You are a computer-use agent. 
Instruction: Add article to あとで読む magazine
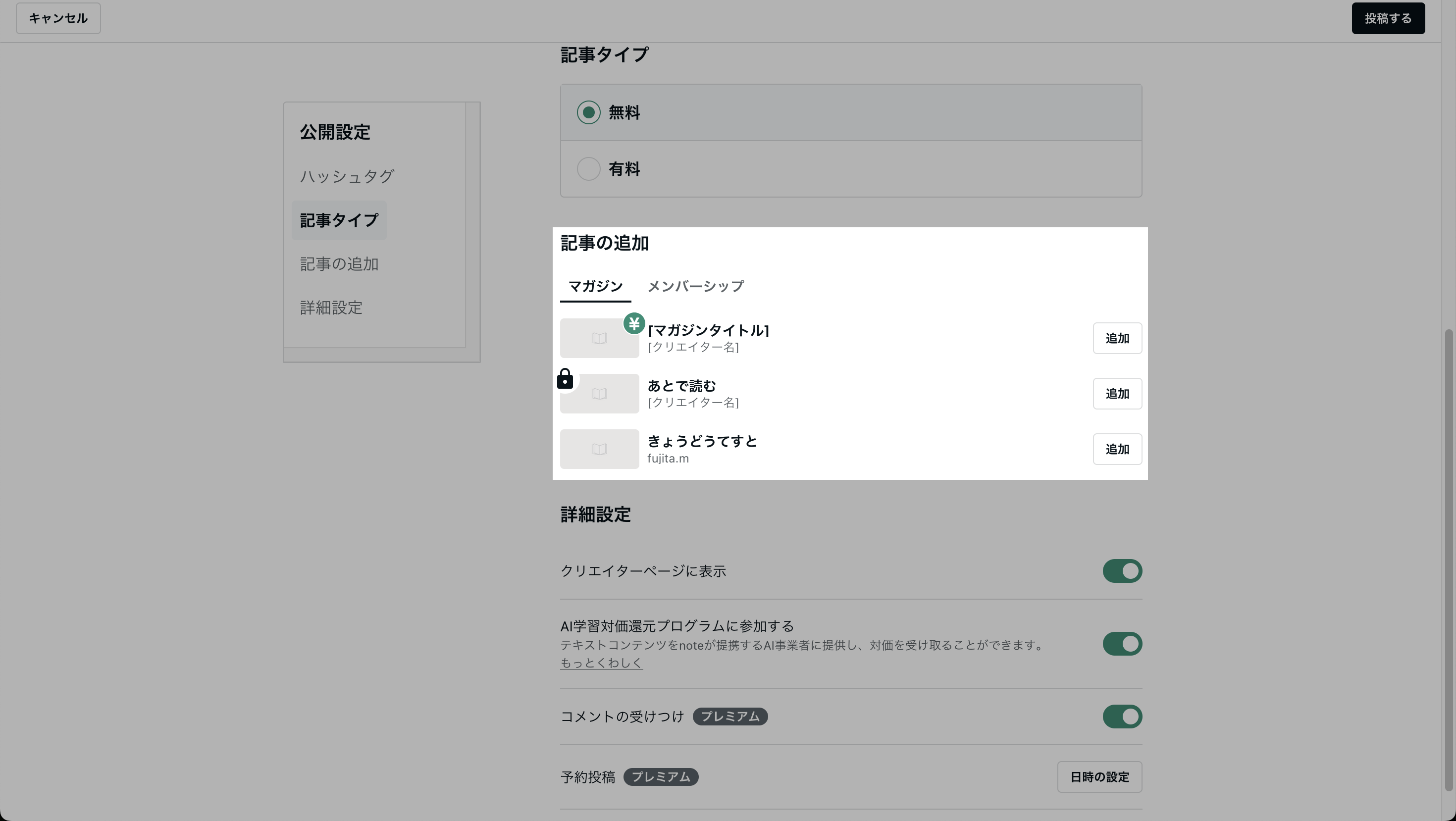coord(1117,393)
